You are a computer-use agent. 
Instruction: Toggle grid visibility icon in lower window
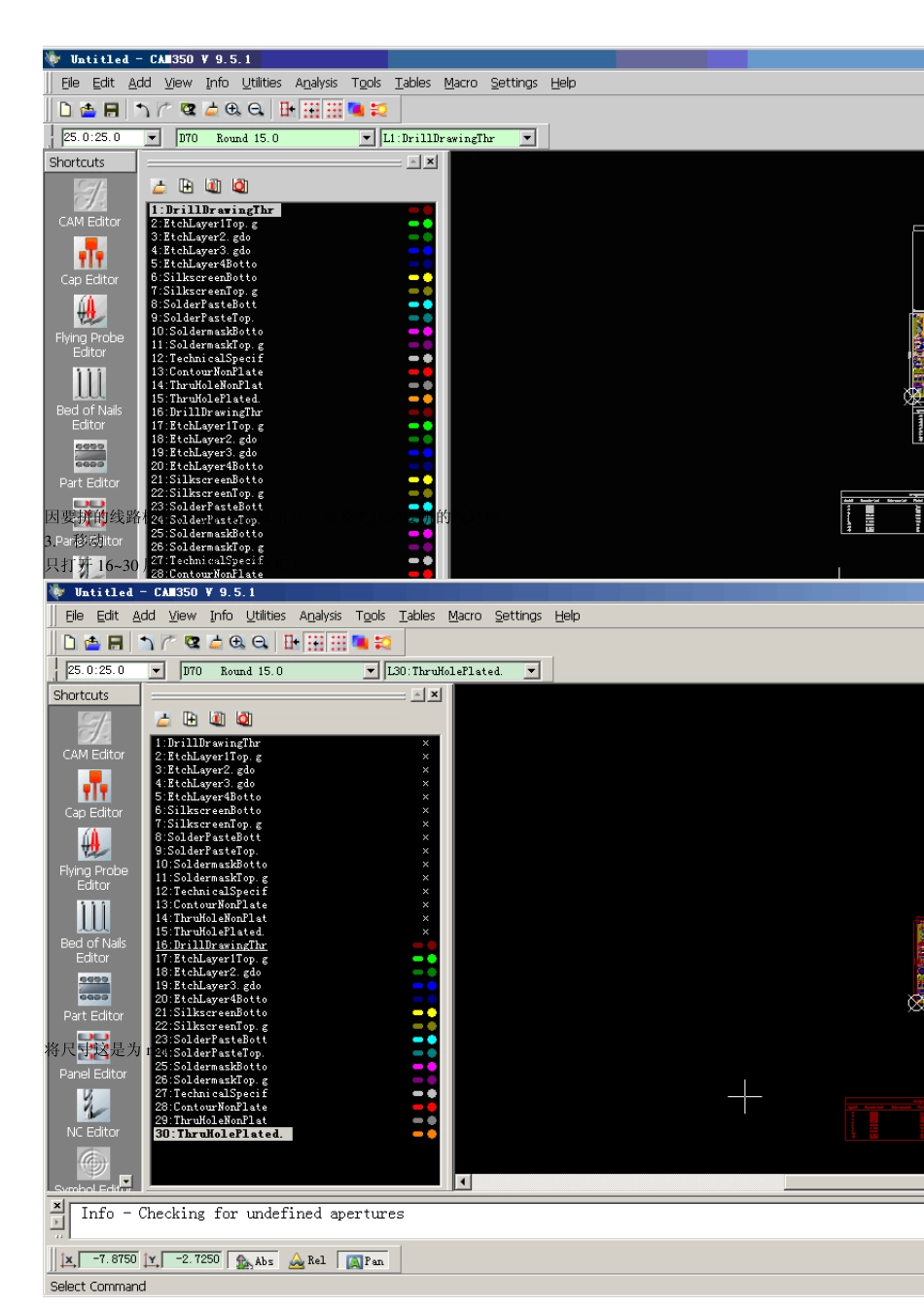(x=338, y=643)
